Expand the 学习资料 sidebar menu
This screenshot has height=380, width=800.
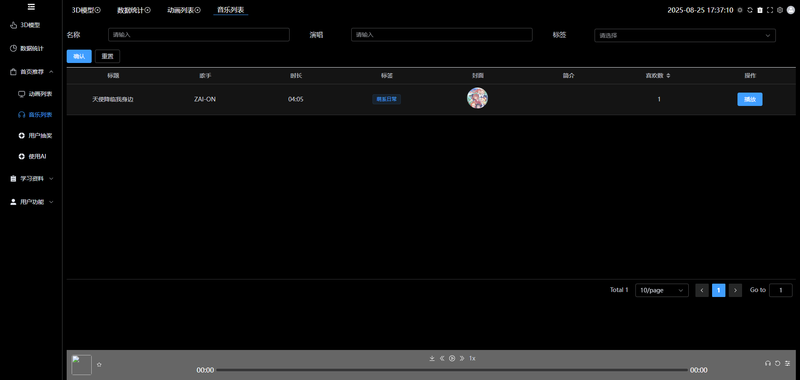[32, 179]
